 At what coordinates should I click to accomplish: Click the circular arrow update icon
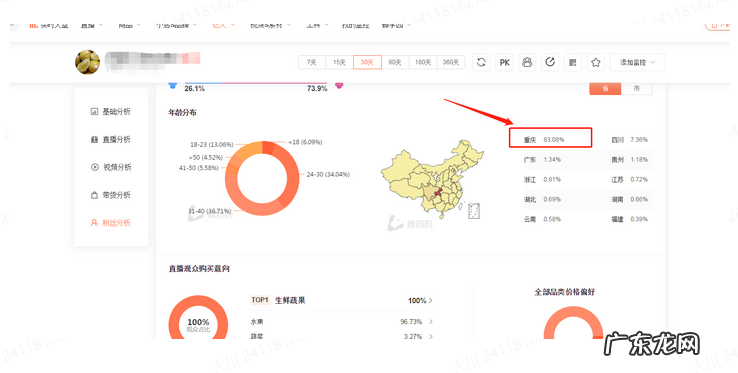click(550, 62)
